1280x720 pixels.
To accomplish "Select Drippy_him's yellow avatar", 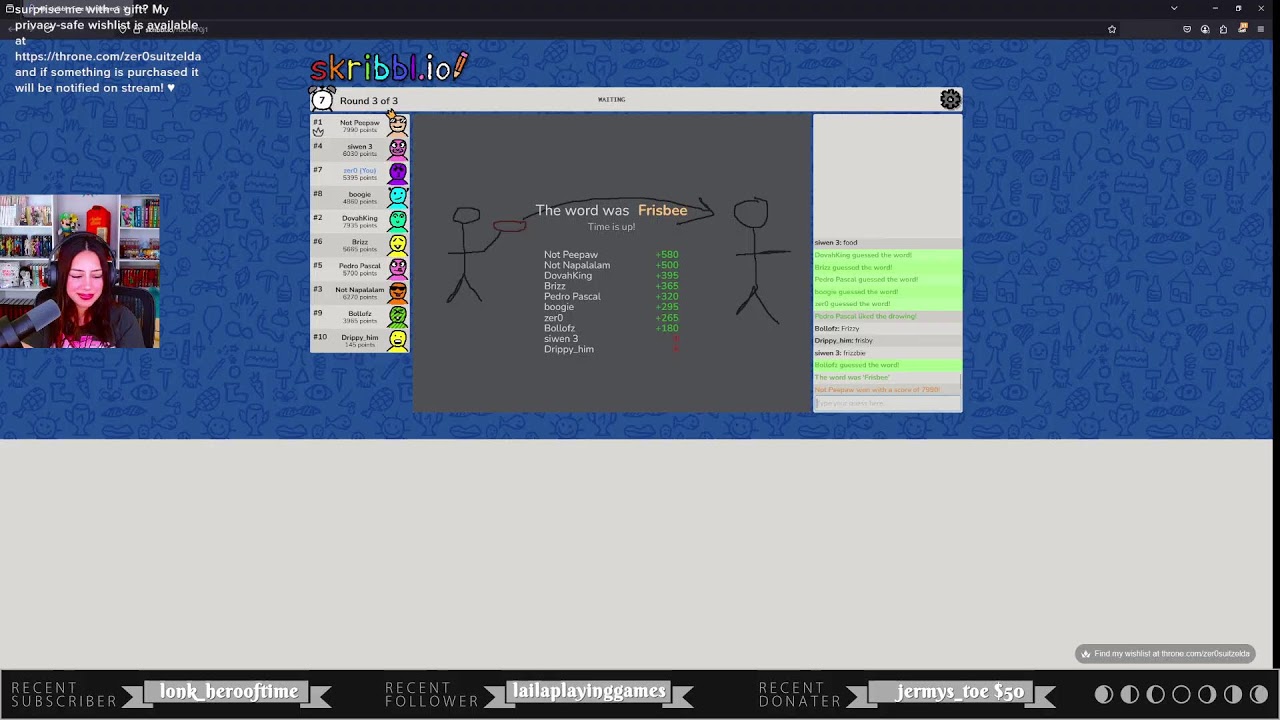I will click(398, 340).
